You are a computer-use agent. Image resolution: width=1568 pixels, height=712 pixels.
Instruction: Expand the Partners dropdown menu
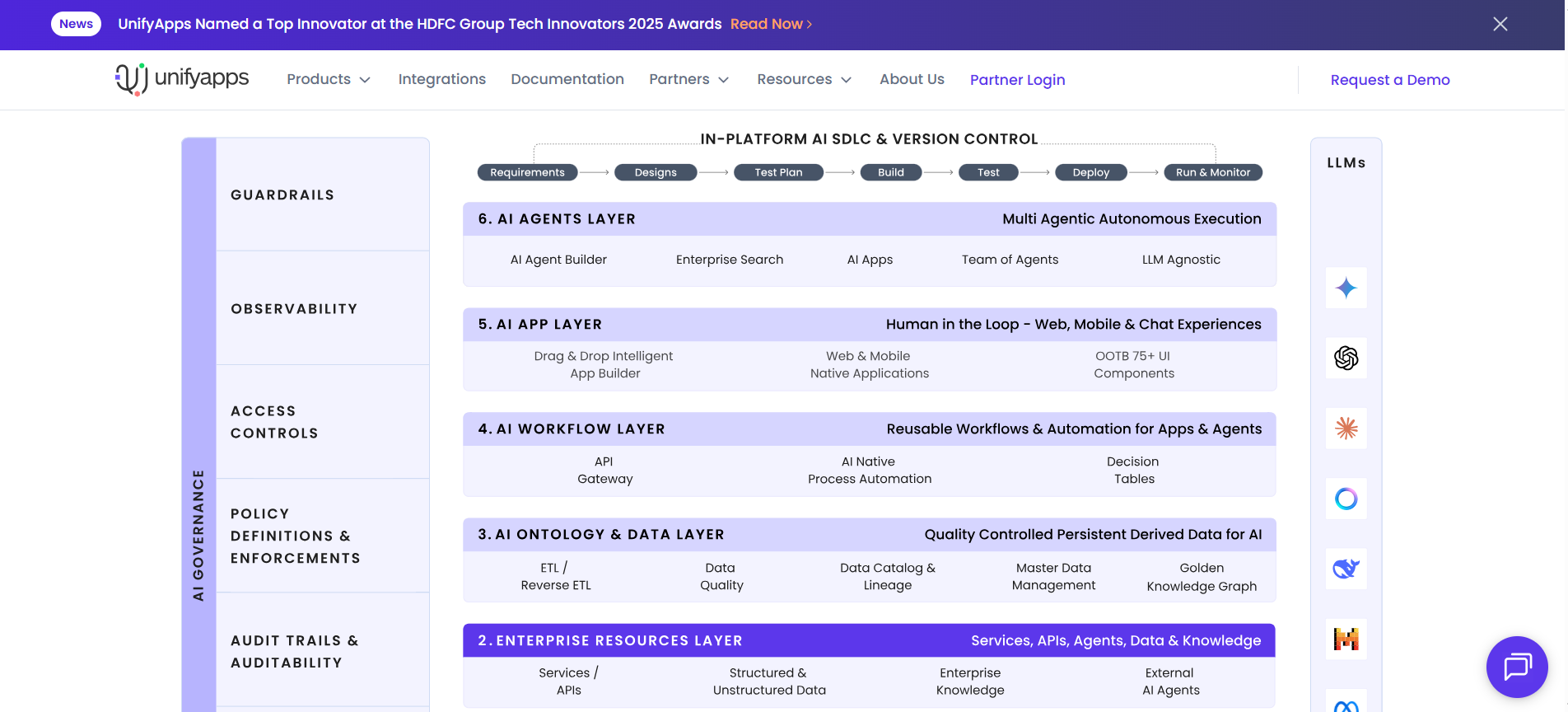coord(688,79)
